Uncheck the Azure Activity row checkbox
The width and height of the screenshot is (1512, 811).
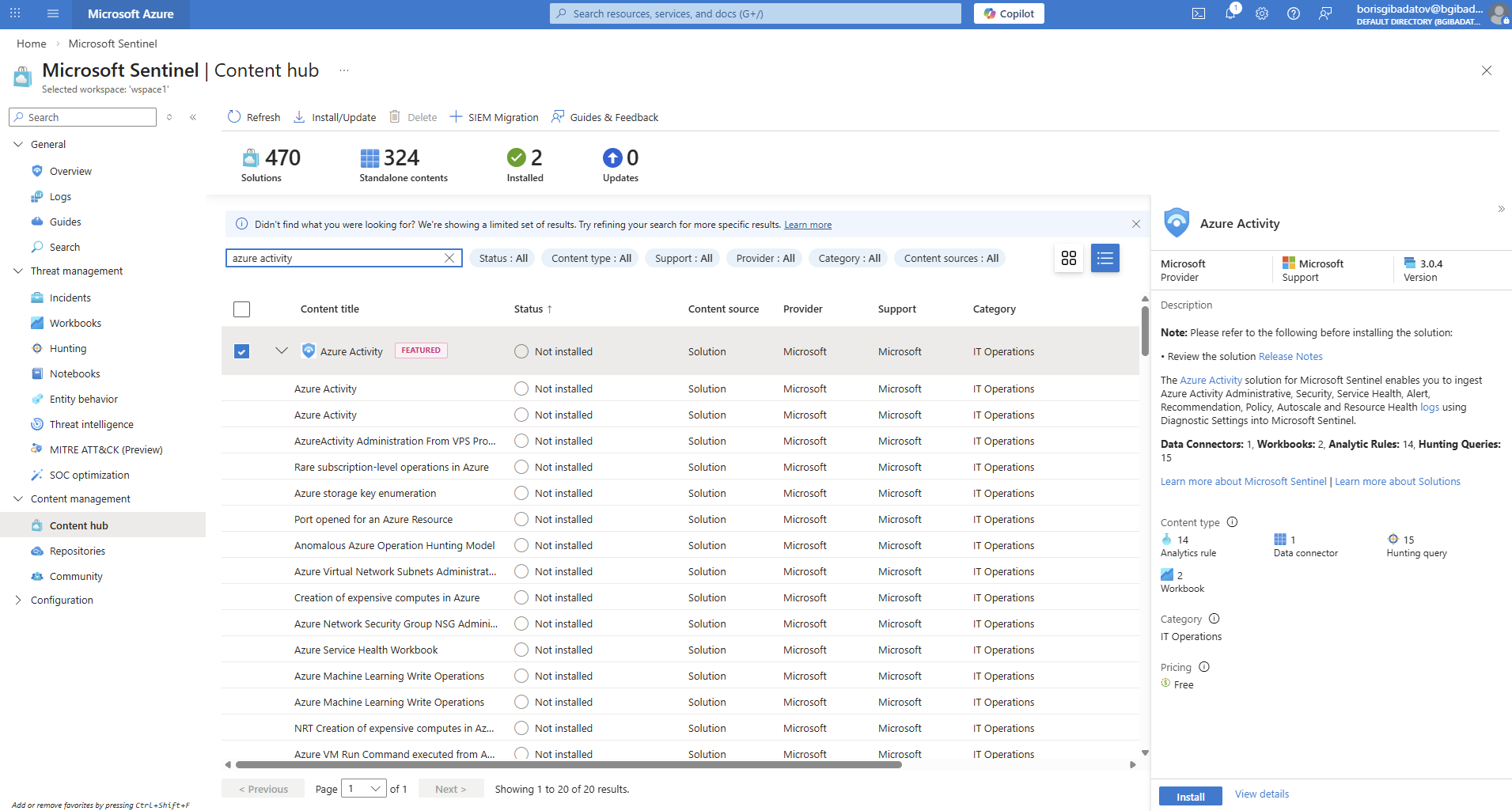pyautogui.click(x=242, y=351)
